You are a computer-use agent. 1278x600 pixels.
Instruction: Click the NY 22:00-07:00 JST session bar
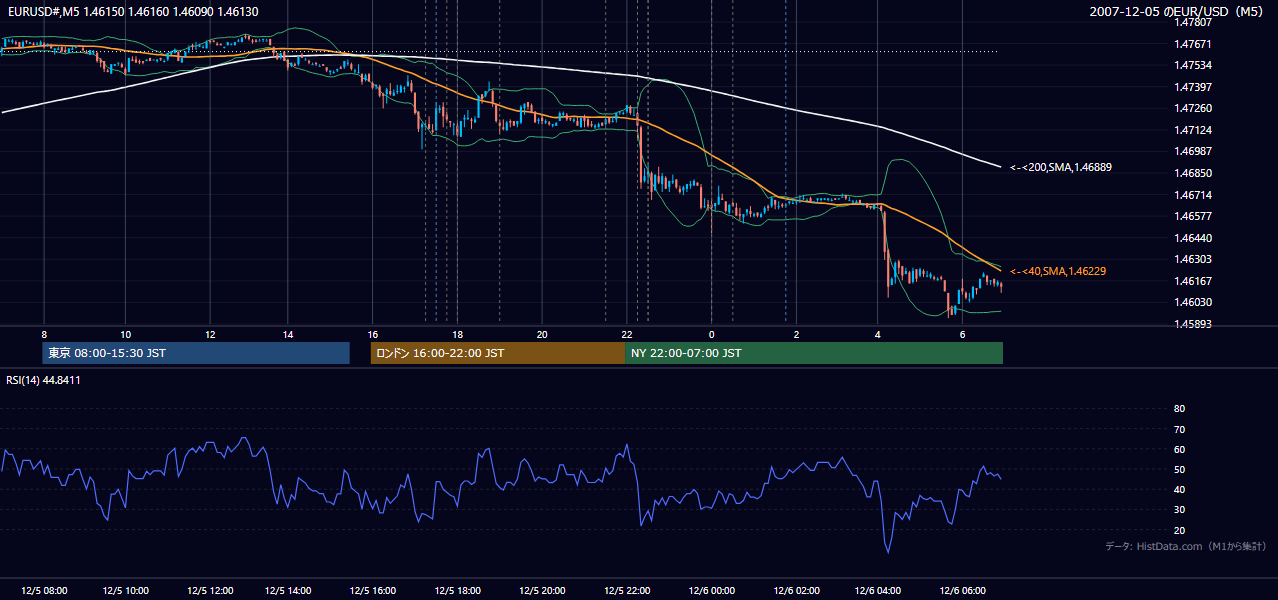[x=814, y=353]
